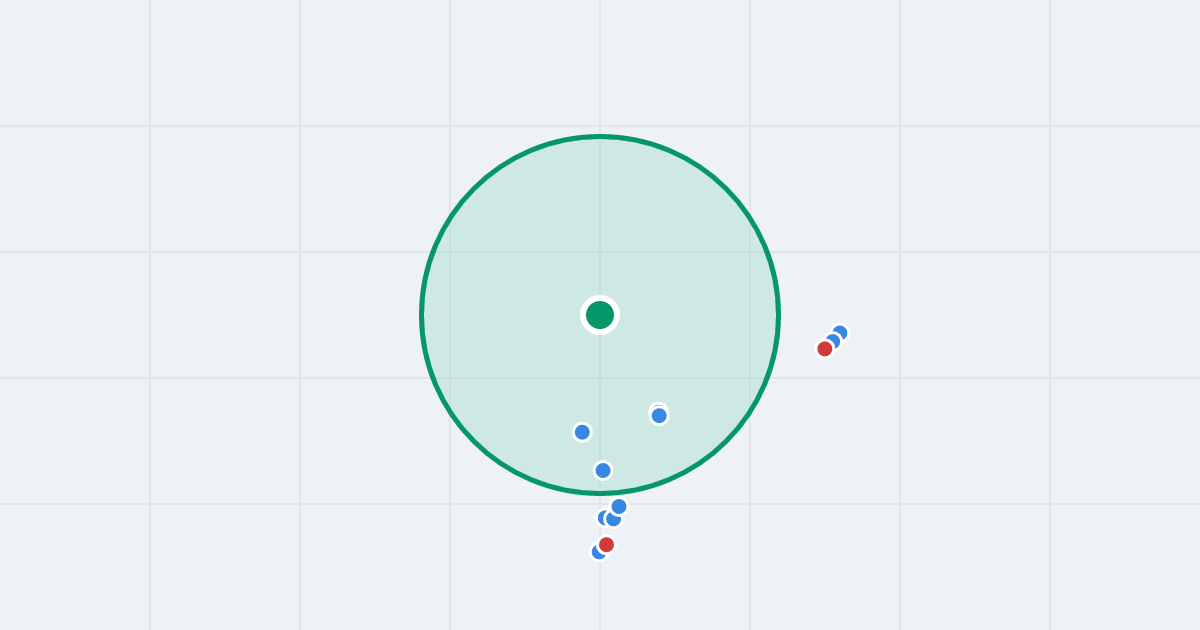Click the green center marker of the circle
Viewport: 1200px width, 630px height.
600,315
